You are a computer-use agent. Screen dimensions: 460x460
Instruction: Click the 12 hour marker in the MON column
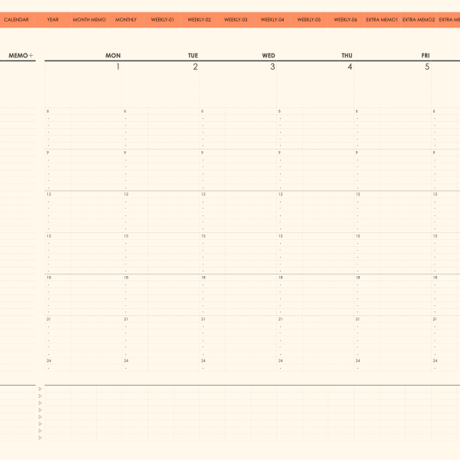point(49,194)
